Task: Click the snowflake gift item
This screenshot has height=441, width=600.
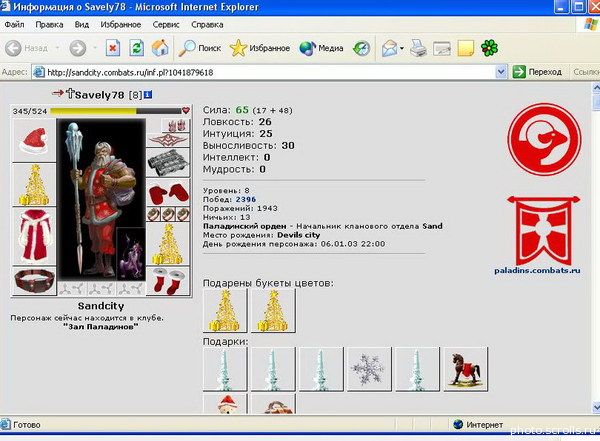Action: click(369, 369)
